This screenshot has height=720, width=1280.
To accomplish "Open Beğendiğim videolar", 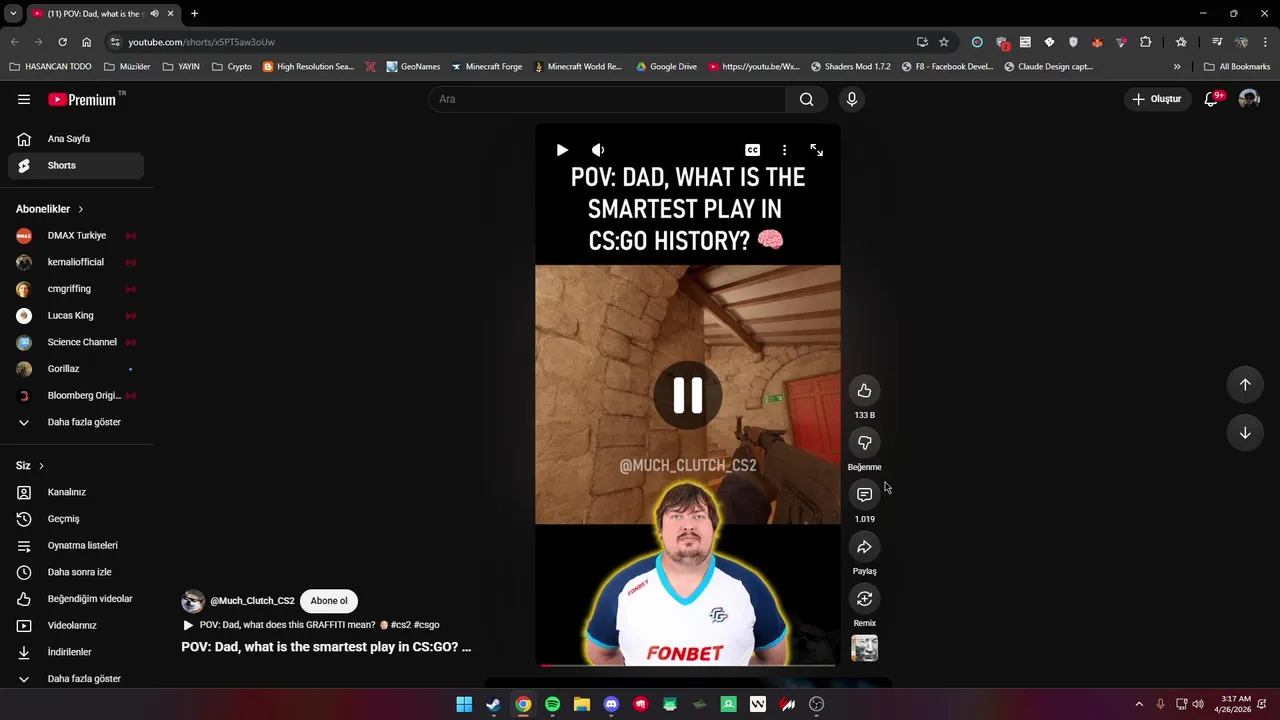I will [x=76, y=599].
